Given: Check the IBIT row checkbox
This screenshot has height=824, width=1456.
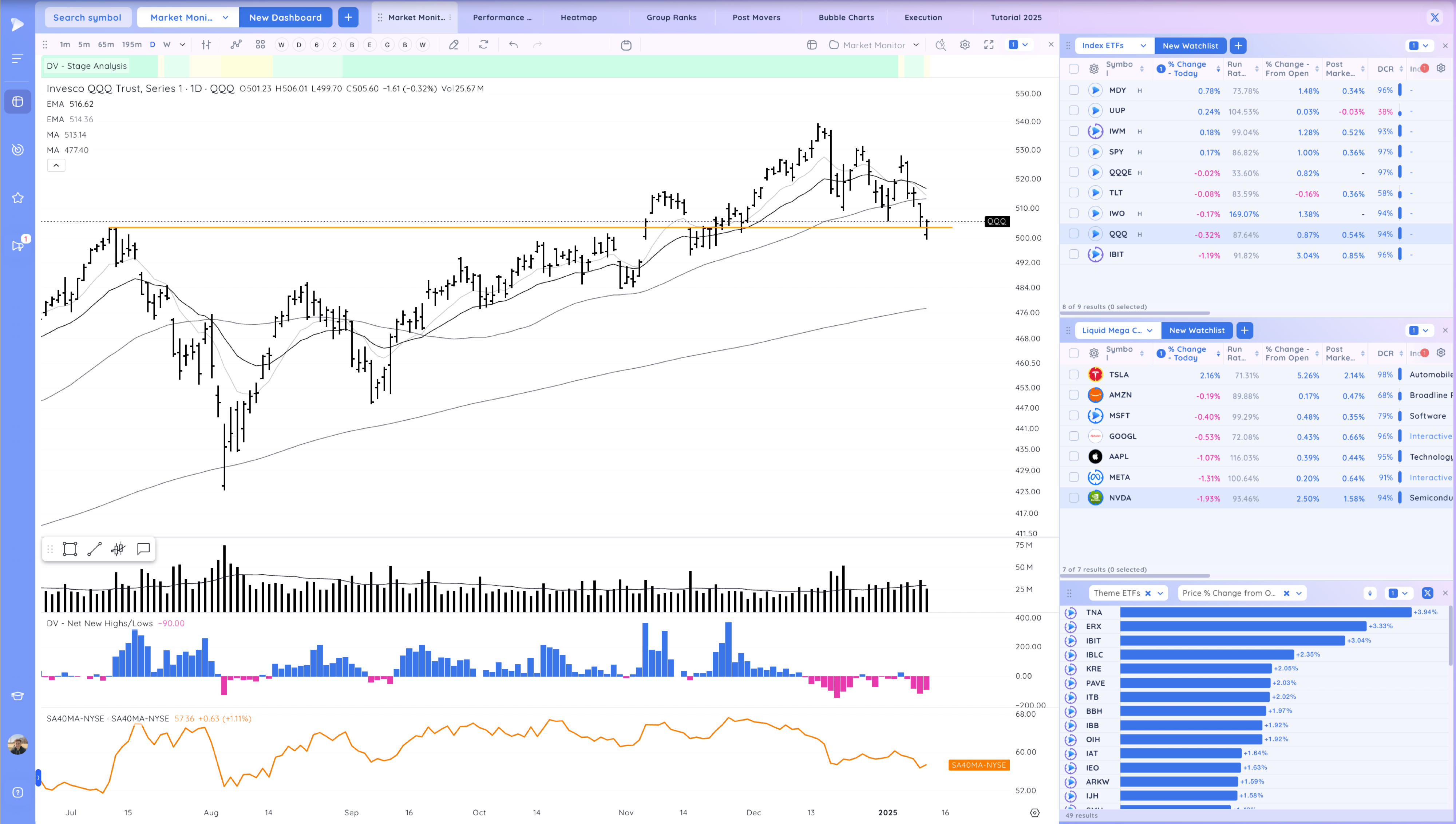Looking at the screenshot, I should point(1073,255).
